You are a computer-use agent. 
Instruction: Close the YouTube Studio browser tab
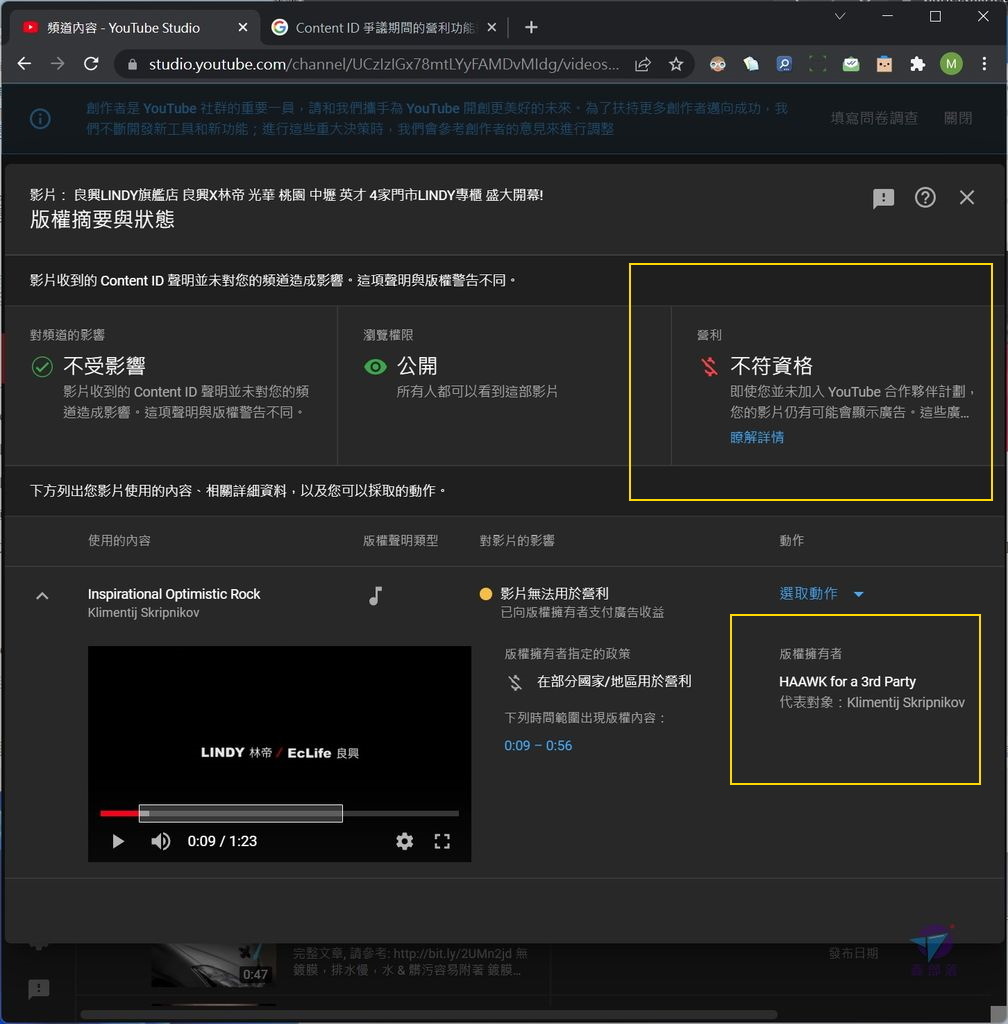point(243,27)
